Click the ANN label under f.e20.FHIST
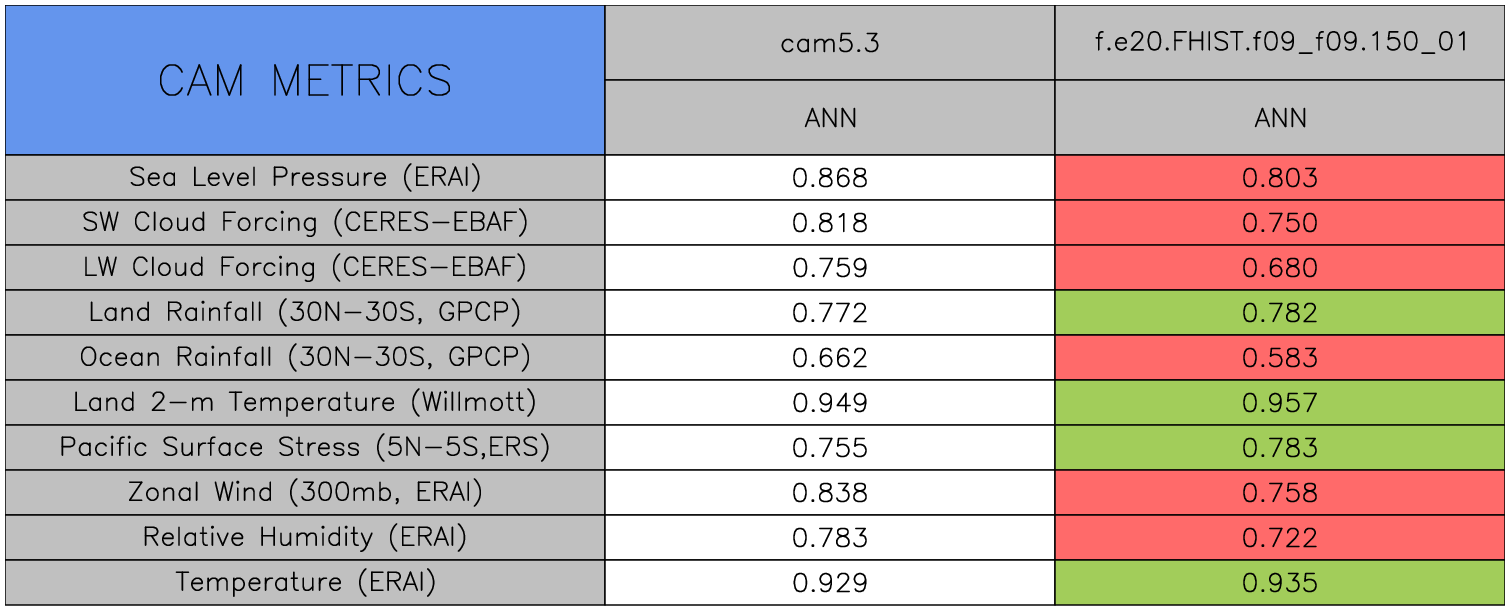The width and height of the screenshot is (1510, 611). click(1280, 118)
